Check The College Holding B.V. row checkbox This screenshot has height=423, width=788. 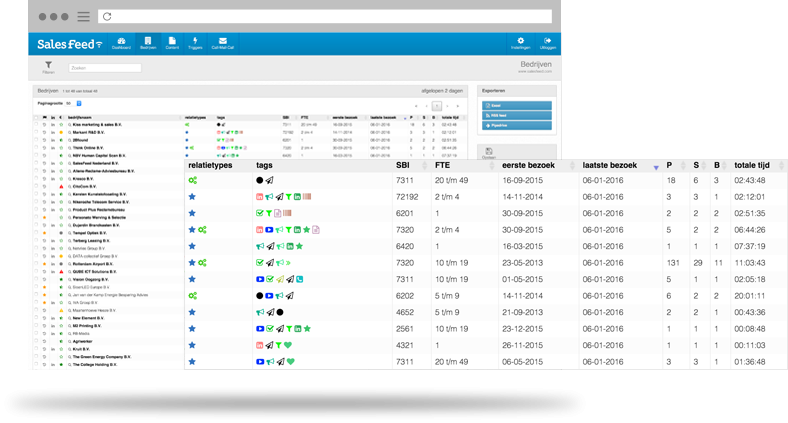(36, 364)
